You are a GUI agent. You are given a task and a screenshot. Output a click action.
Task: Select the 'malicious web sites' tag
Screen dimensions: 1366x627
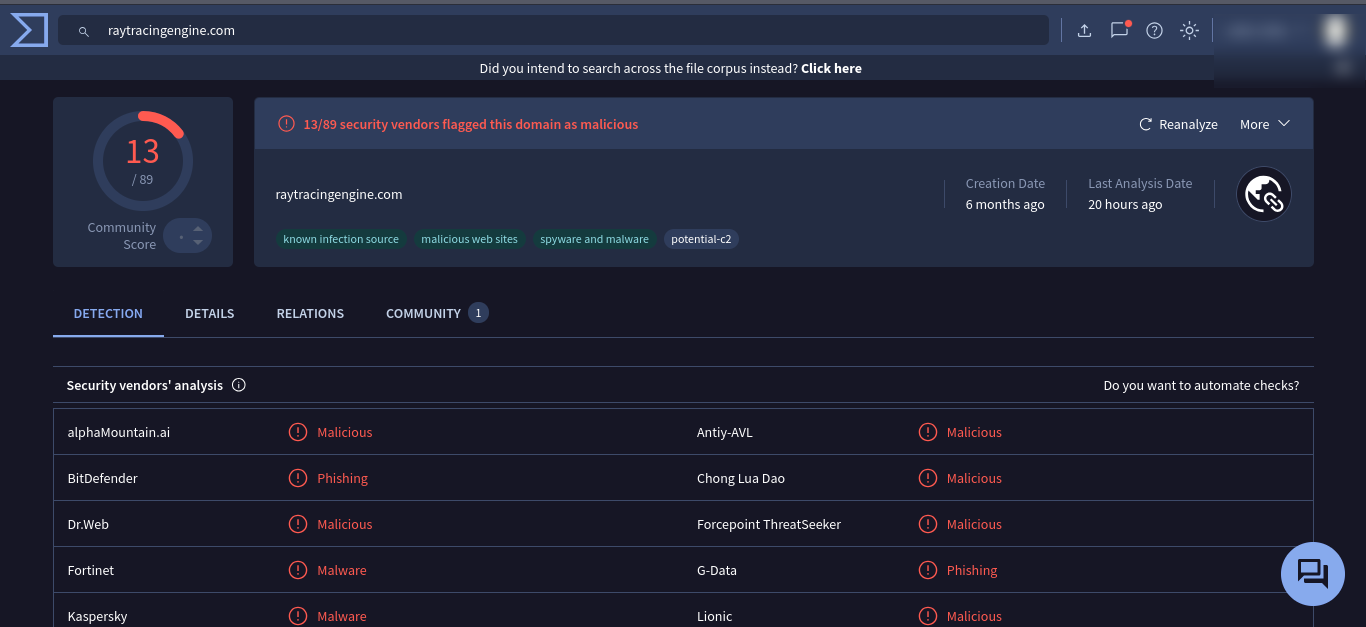pos(469,239)
